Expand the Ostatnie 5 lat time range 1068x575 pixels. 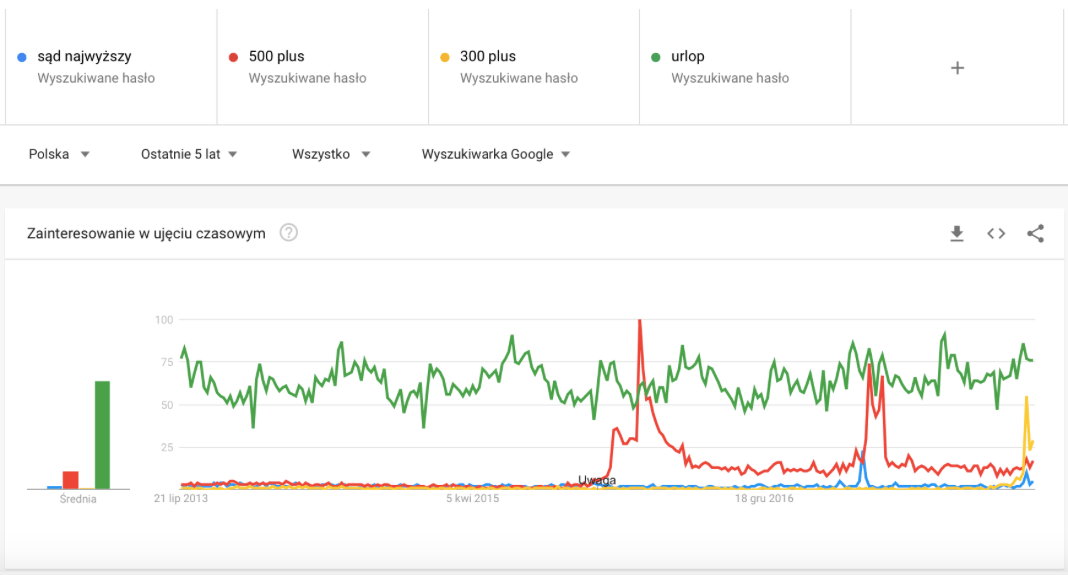click(189, 154)
